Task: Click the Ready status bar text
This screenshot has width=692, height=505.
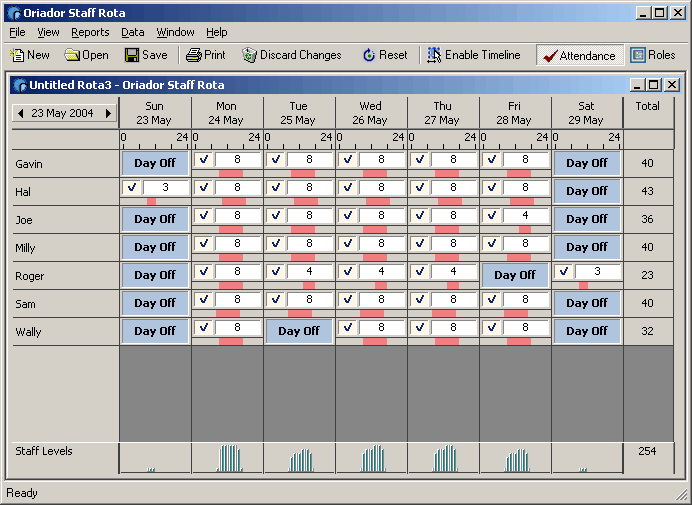Action: pos(22,493)
